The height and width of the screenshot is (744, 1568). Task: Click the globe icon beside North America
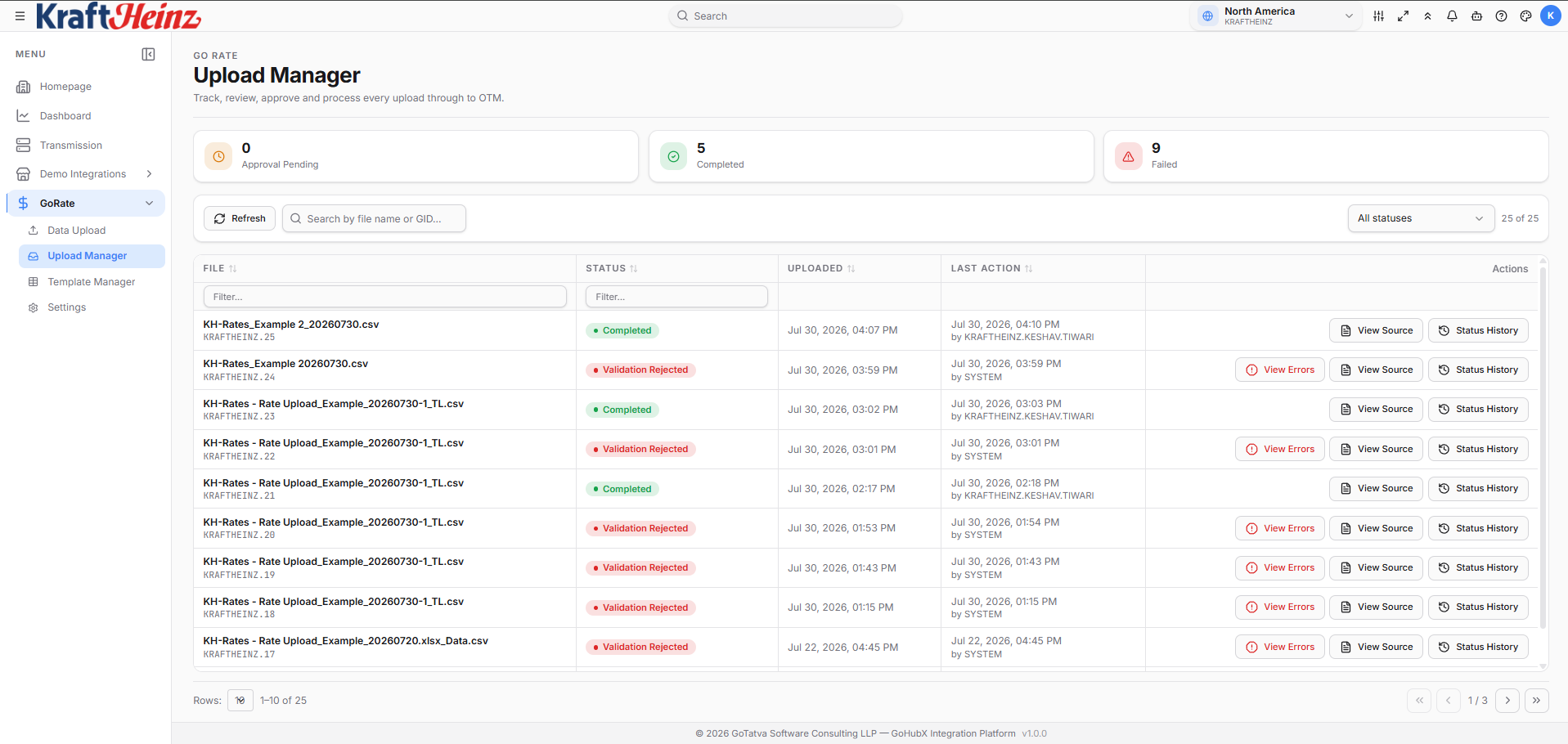click(1207, 16)
